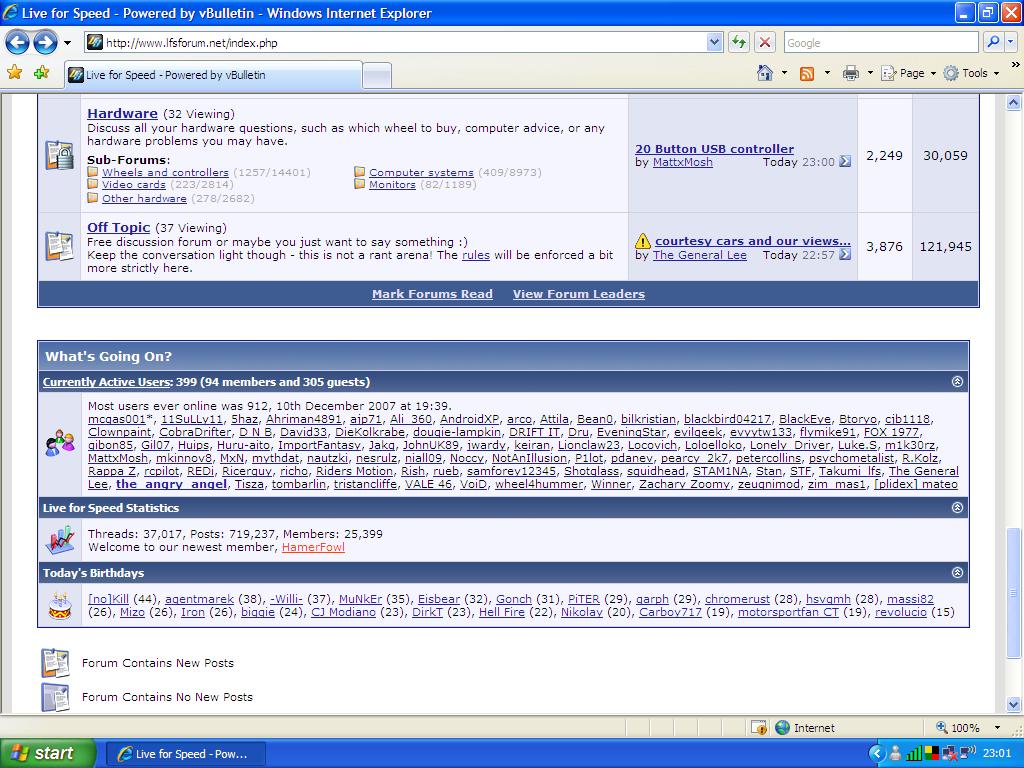Click the Refresh page icon

pos(739,42)
